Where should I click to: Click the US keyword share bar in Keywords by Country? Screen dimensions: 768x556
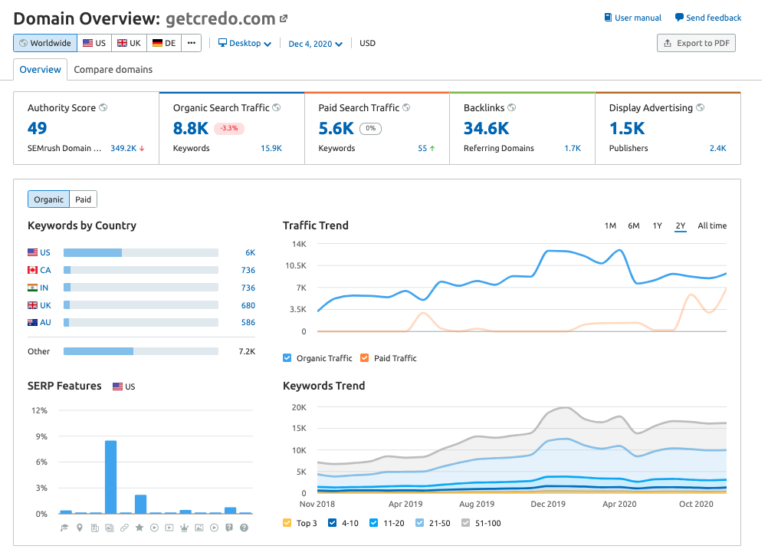tap(141, 253)
